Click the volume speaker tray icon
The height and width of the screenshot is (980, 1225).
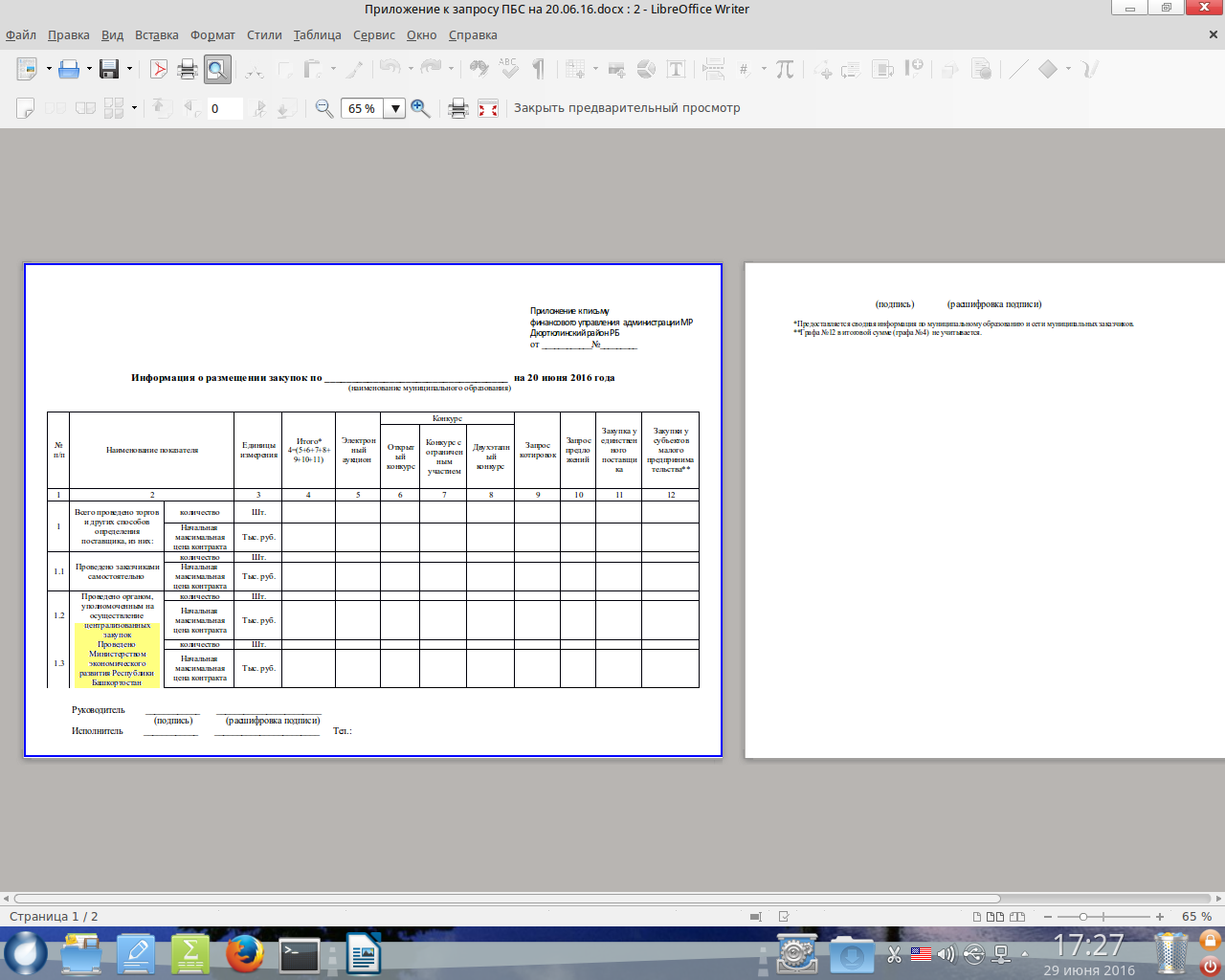click(x=947, y=954)
